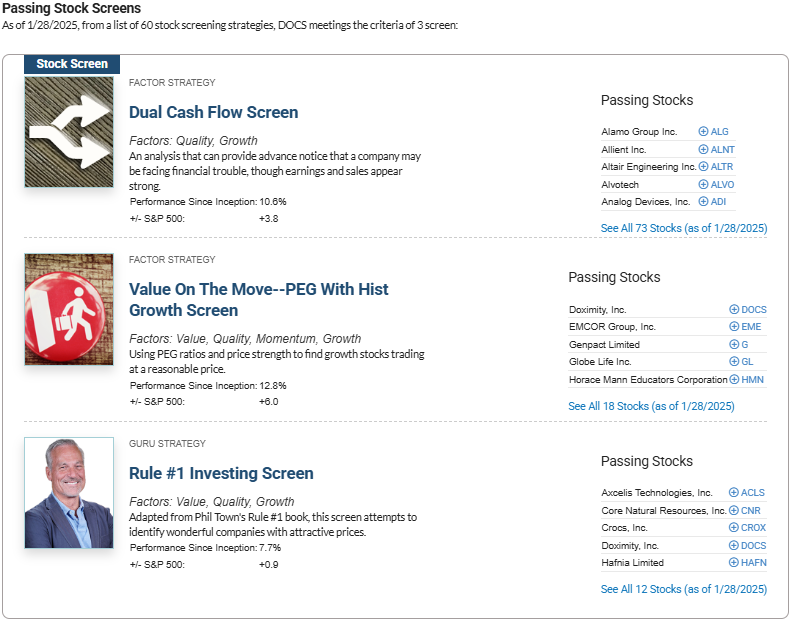
Task: Click EMCOR Group, Inc. company name
Action: [x=612, y=327]
